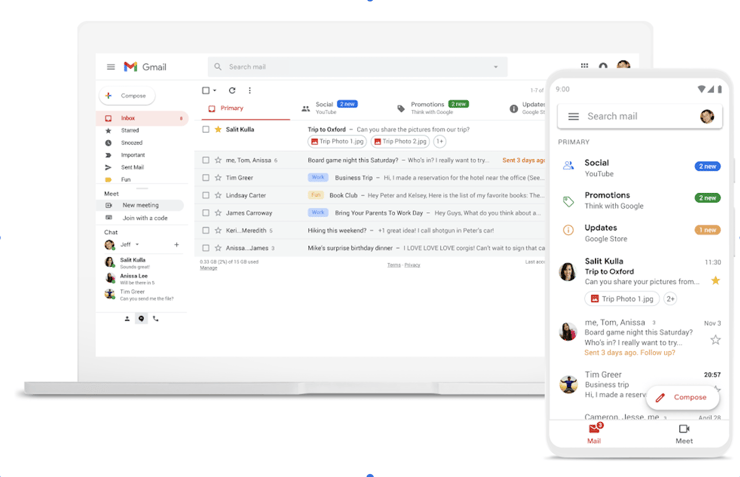
Task: Tap the hamburger menu in phone search bar
Action: 573,116
